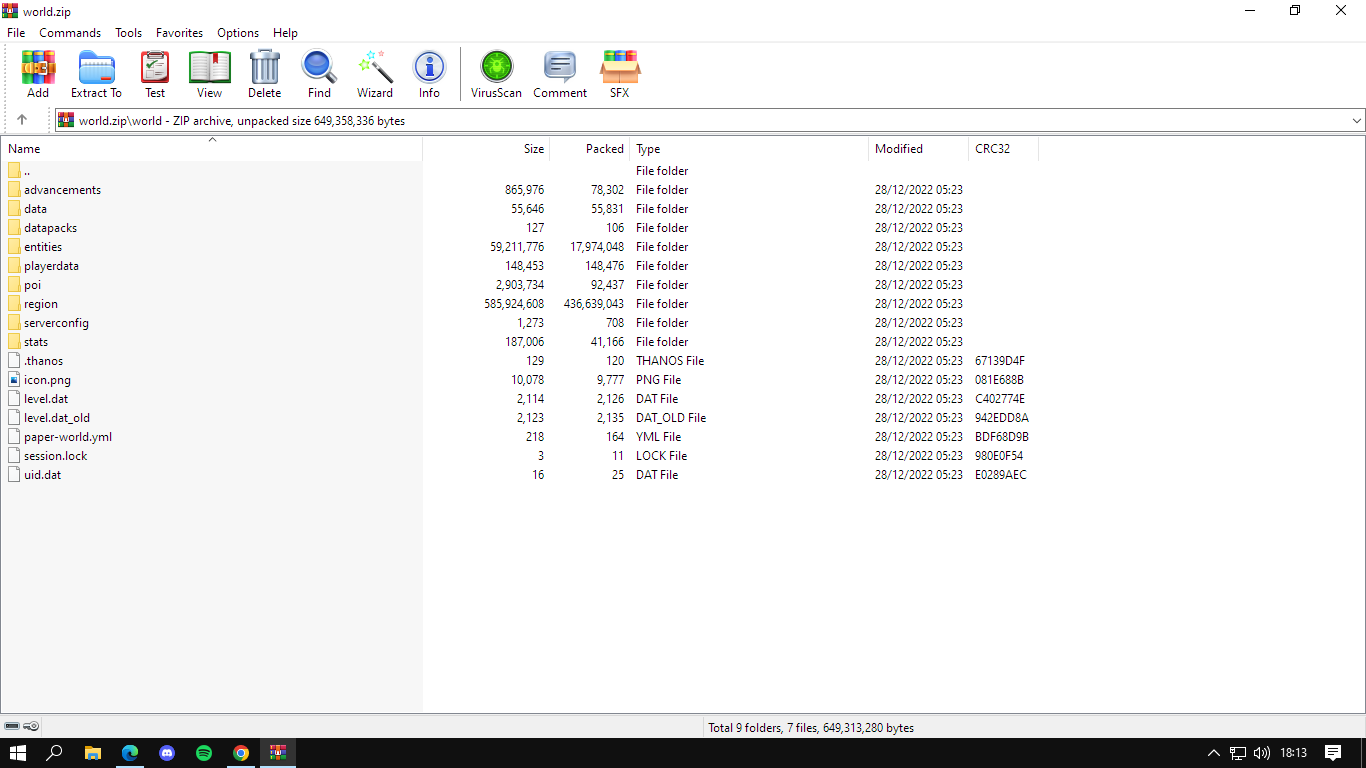Click the Type cell 'YML File'
Image resolution: width=1366 pixels, height=768 pixels.
click(x=658, y=437)
